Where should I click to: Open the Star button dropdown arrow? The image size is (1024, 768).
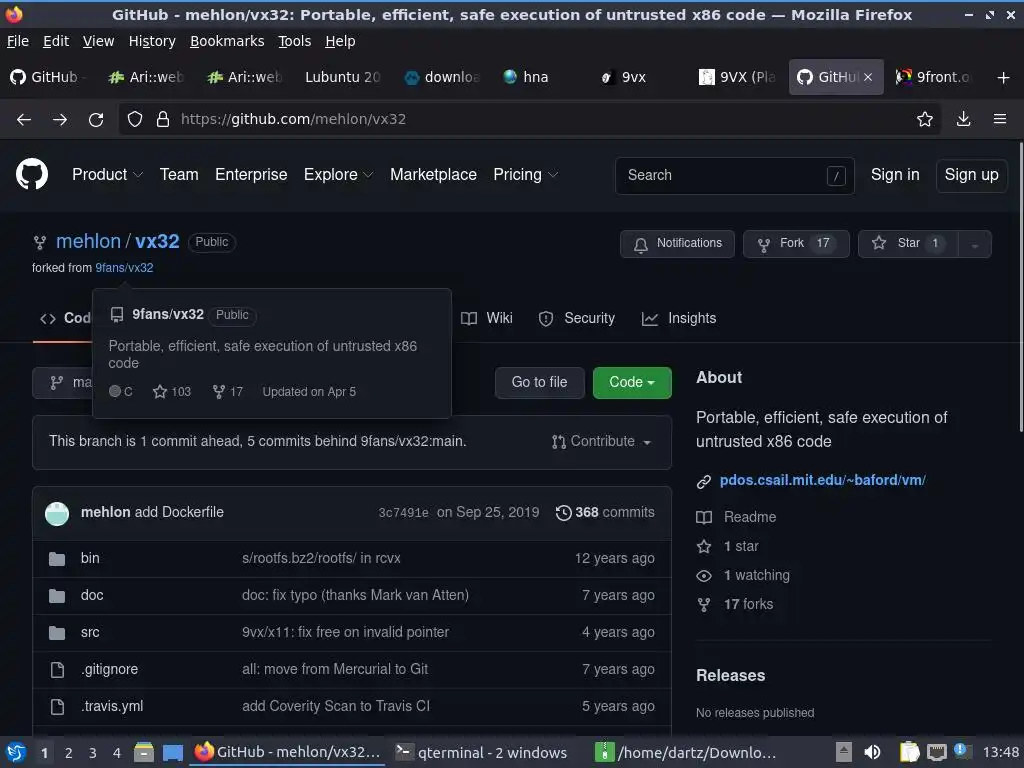tap(974, 244)
